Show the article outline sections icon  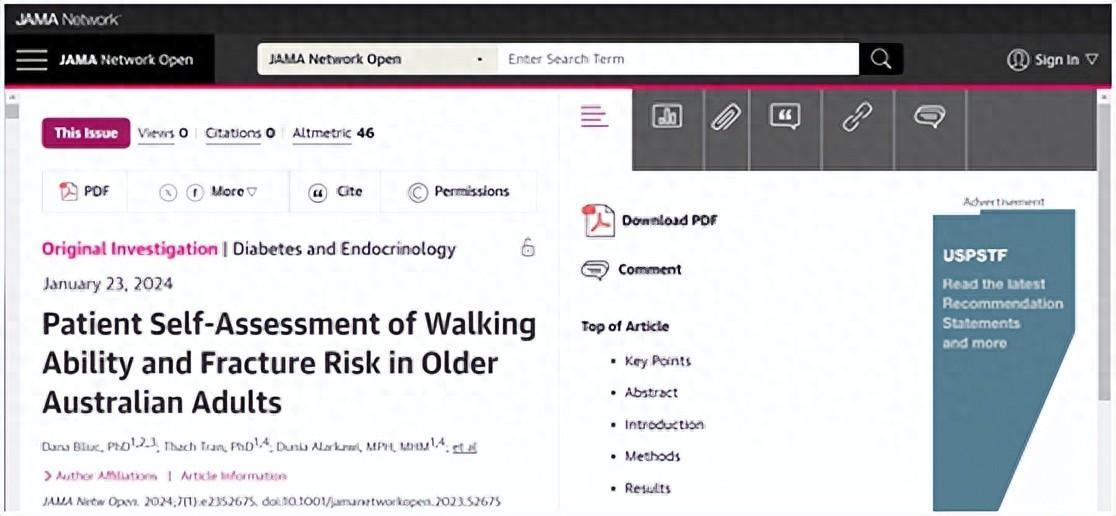[x=595, y=117]
